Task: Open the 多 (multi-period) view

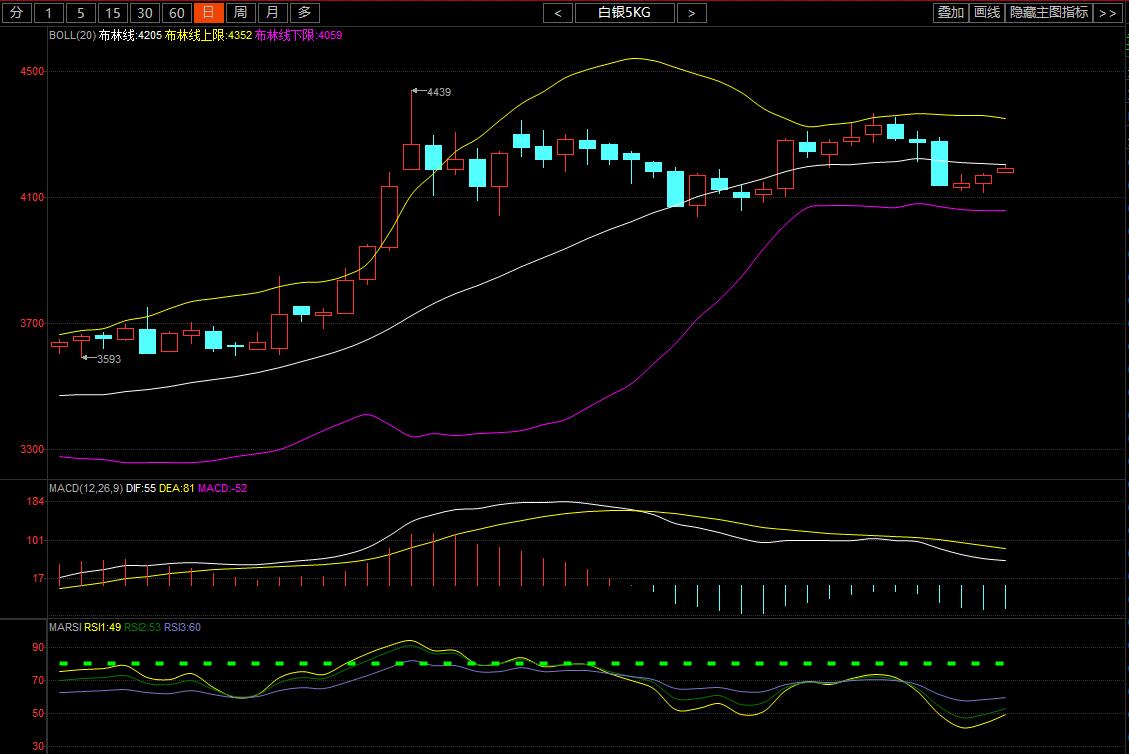Action: 305,13
